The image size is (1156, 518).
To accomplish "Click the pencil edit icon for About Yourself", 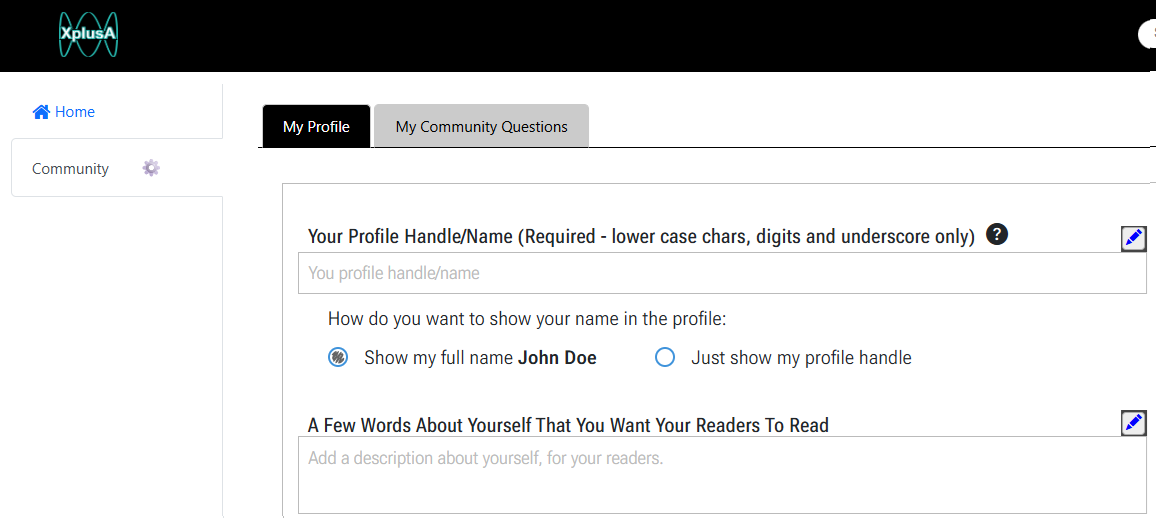I will [x=1133, y=423].
